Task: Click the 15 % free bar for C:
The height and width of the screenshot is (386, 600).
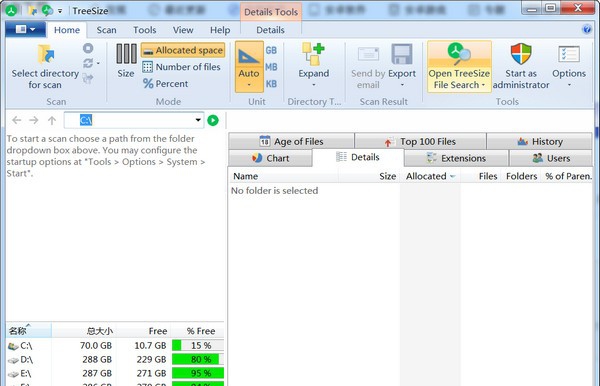Action: pos(198,345)
